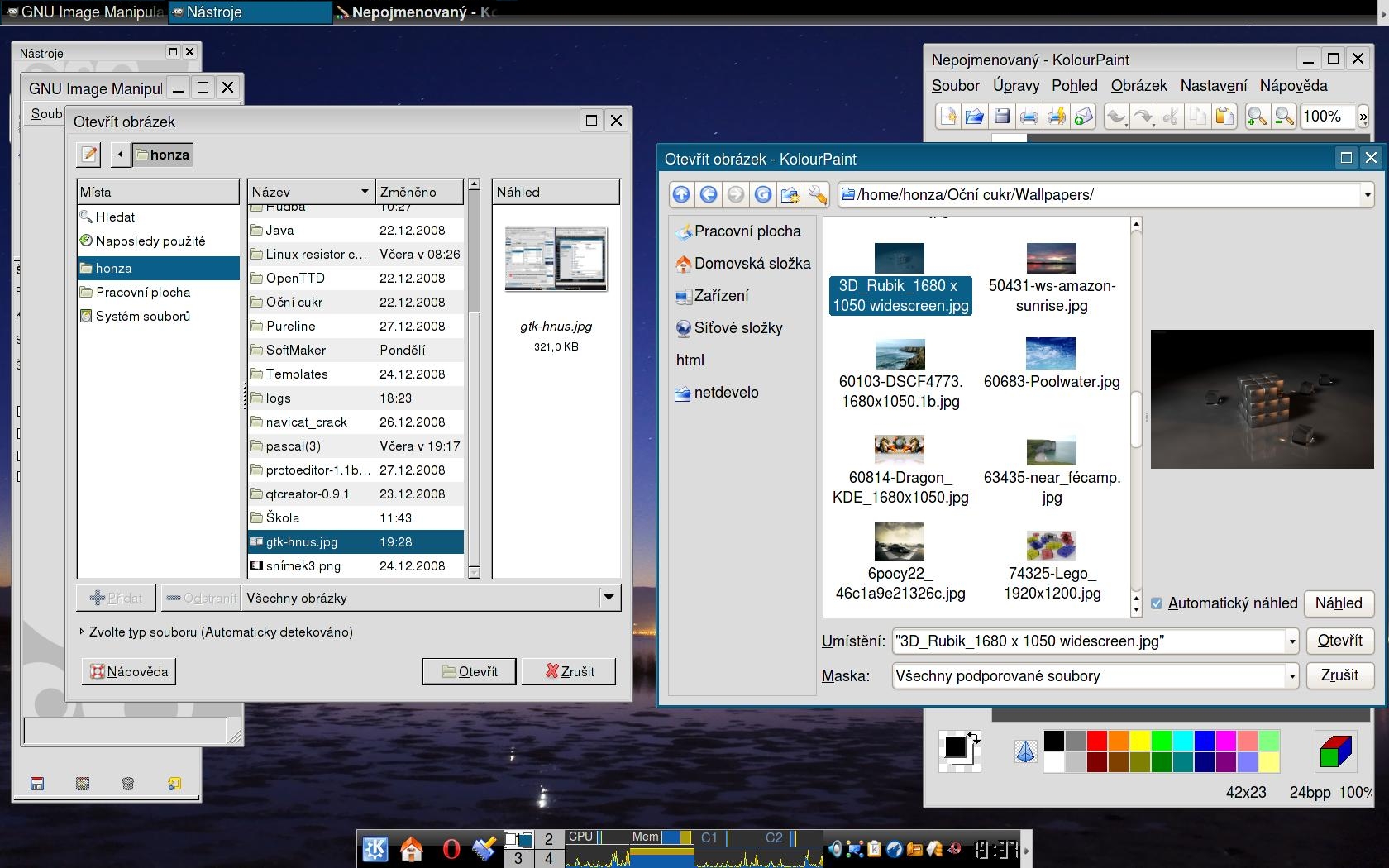Viewport: 1389px width, 868px height.
Task: Click transparent color pyramid icon
Action: (x=1026, y=751)
